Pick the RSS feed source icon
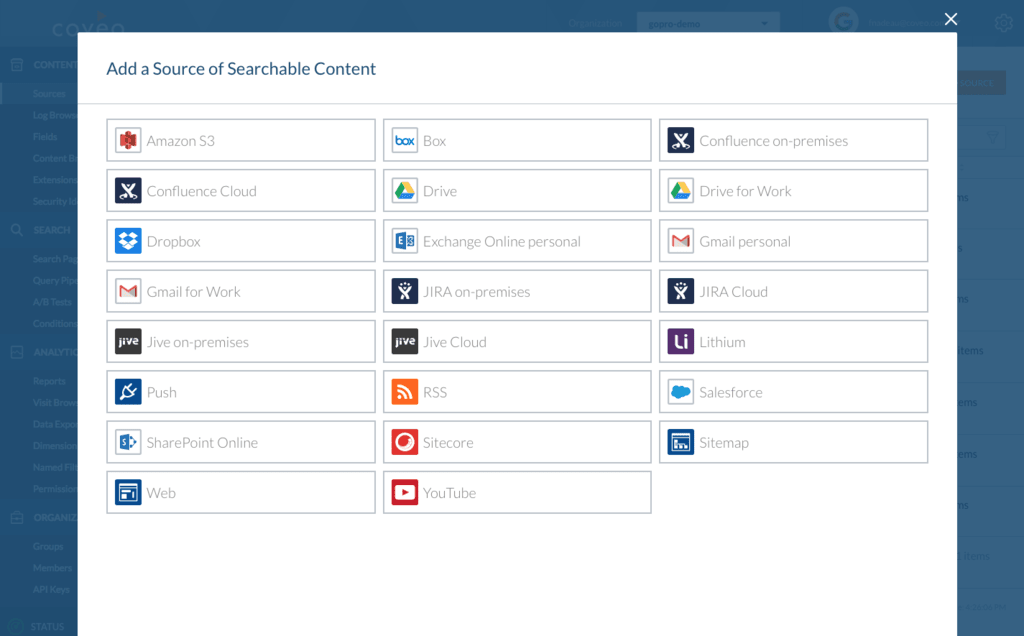 click(x=404, y=391)
